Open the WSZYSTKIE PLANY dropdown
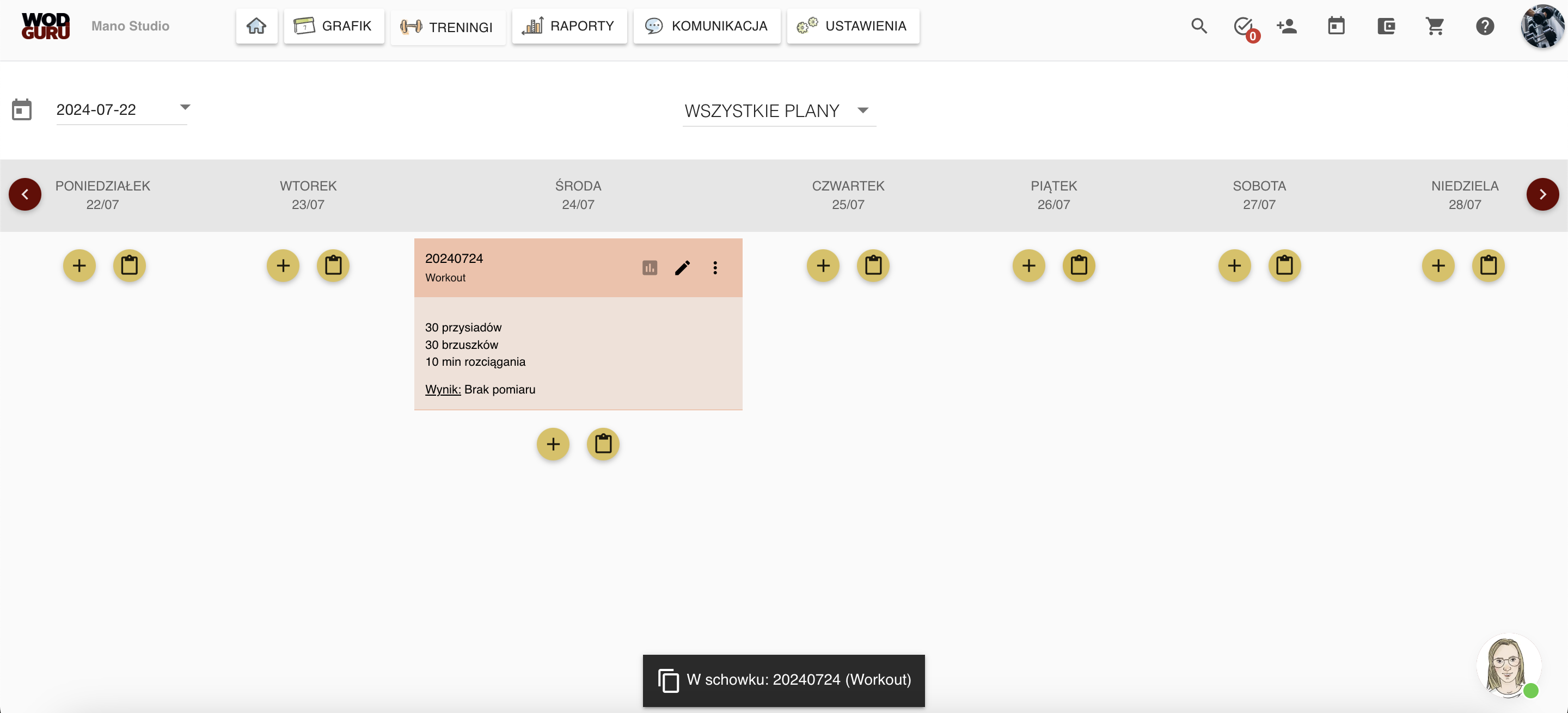 pos(779,110)
